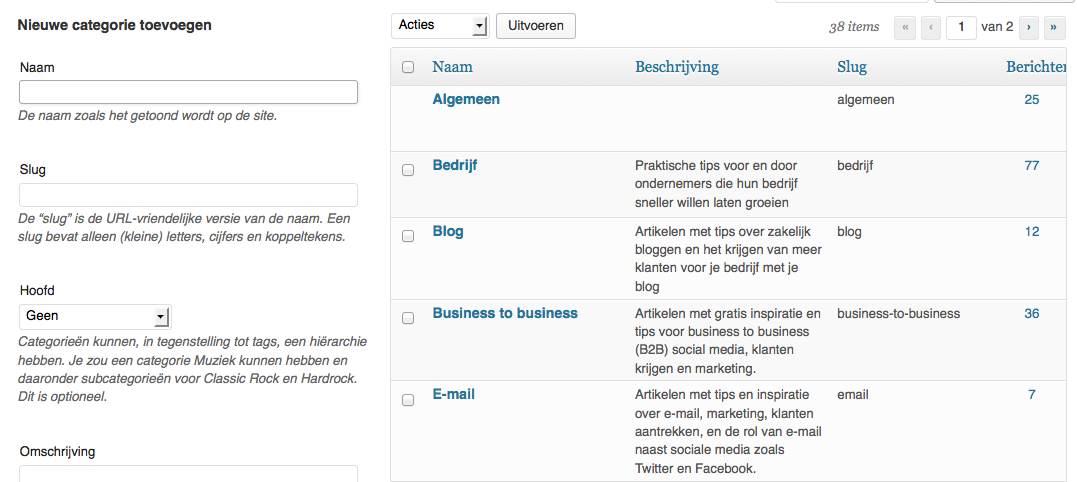Open the Algemeen category link
The height and width of the screenshot is (482, 1077).
[466, 100]
